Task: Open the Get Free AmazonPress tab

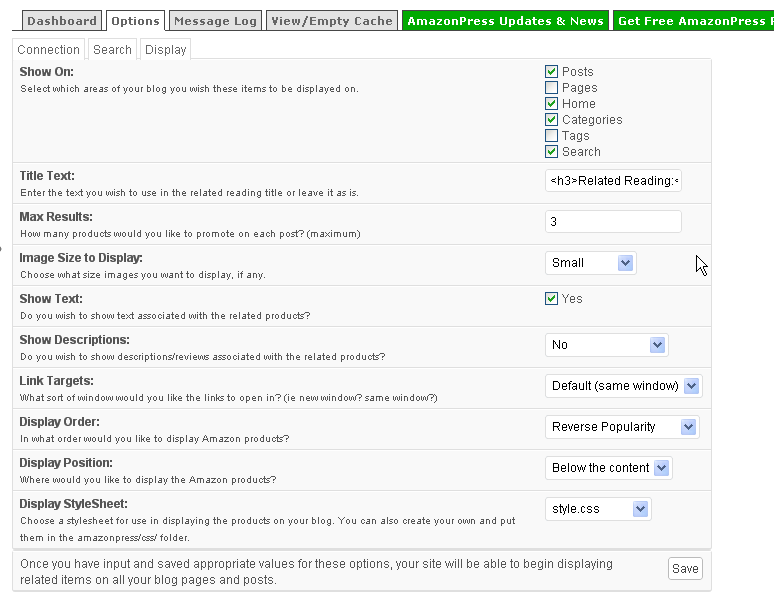Action: pos(694,21)
